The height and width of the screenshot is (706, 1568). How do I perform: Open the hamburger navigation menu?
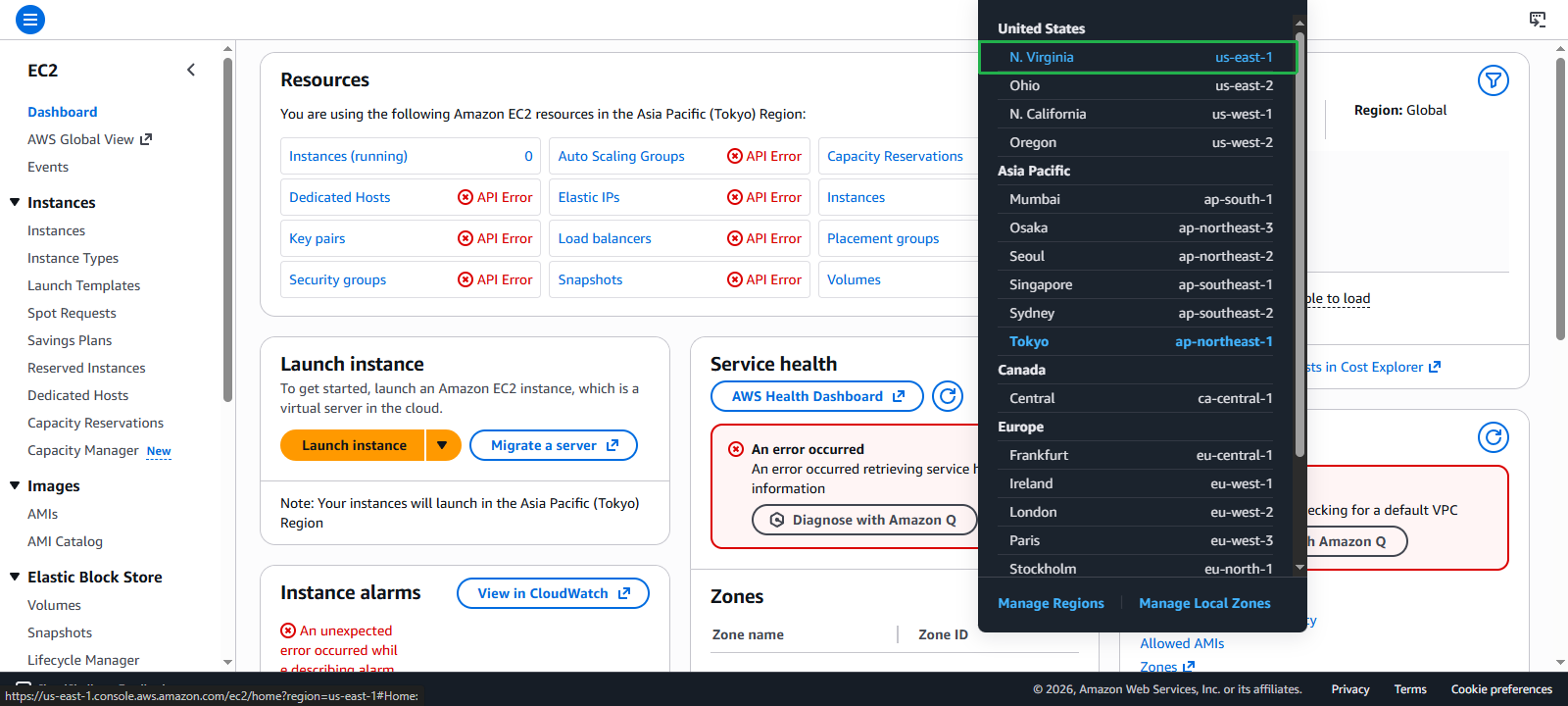pos(30,19)
